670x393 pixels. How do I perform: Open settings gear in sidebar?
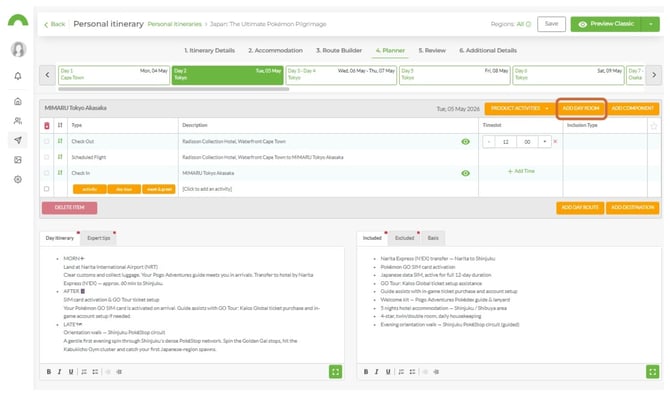tap(18, 179)
